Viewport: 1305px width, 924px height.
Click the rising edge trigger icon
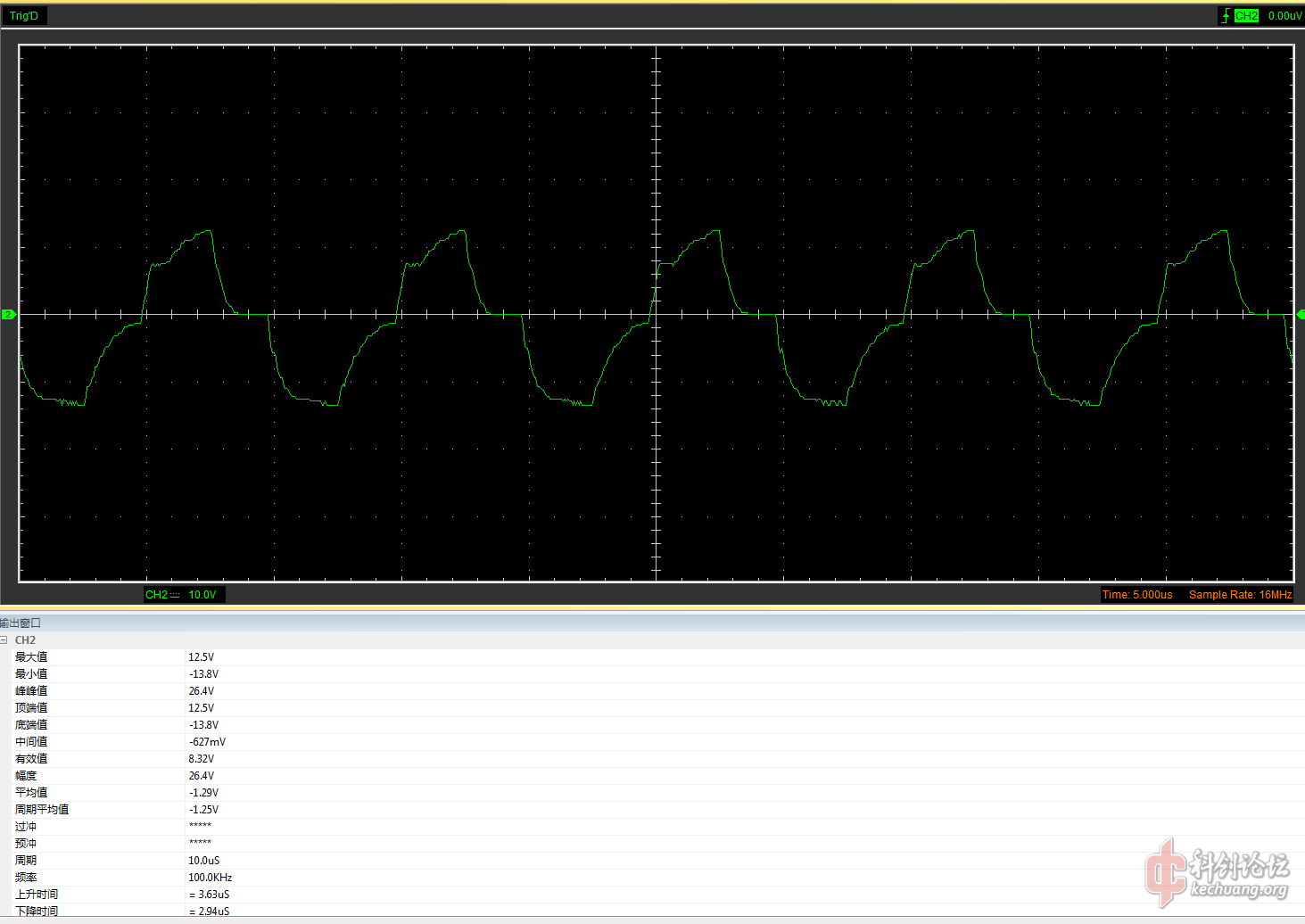click(x=1226, y=15)
